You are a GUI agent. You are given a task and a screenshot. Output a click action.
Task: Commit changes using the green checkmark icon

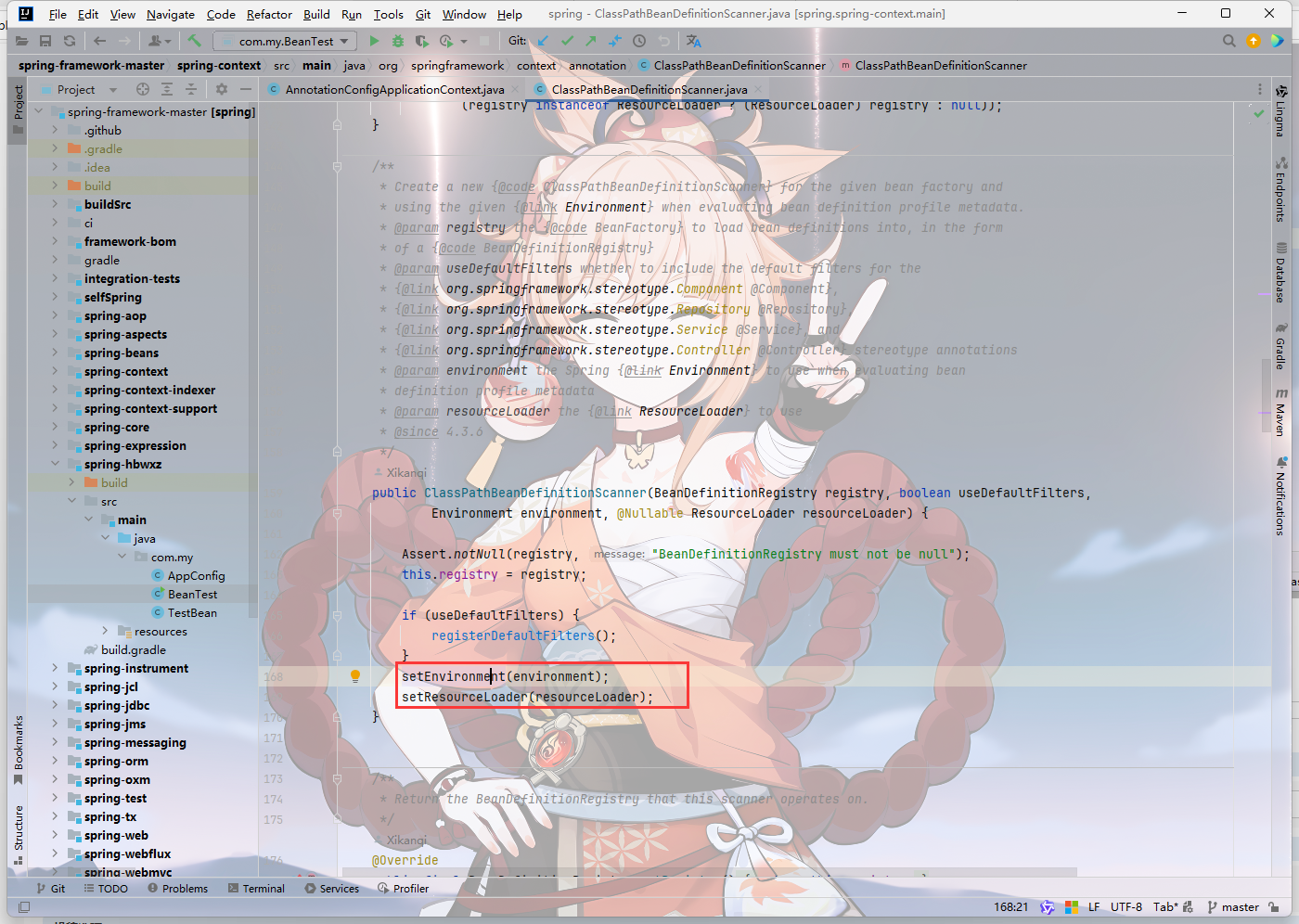[567, 41]
